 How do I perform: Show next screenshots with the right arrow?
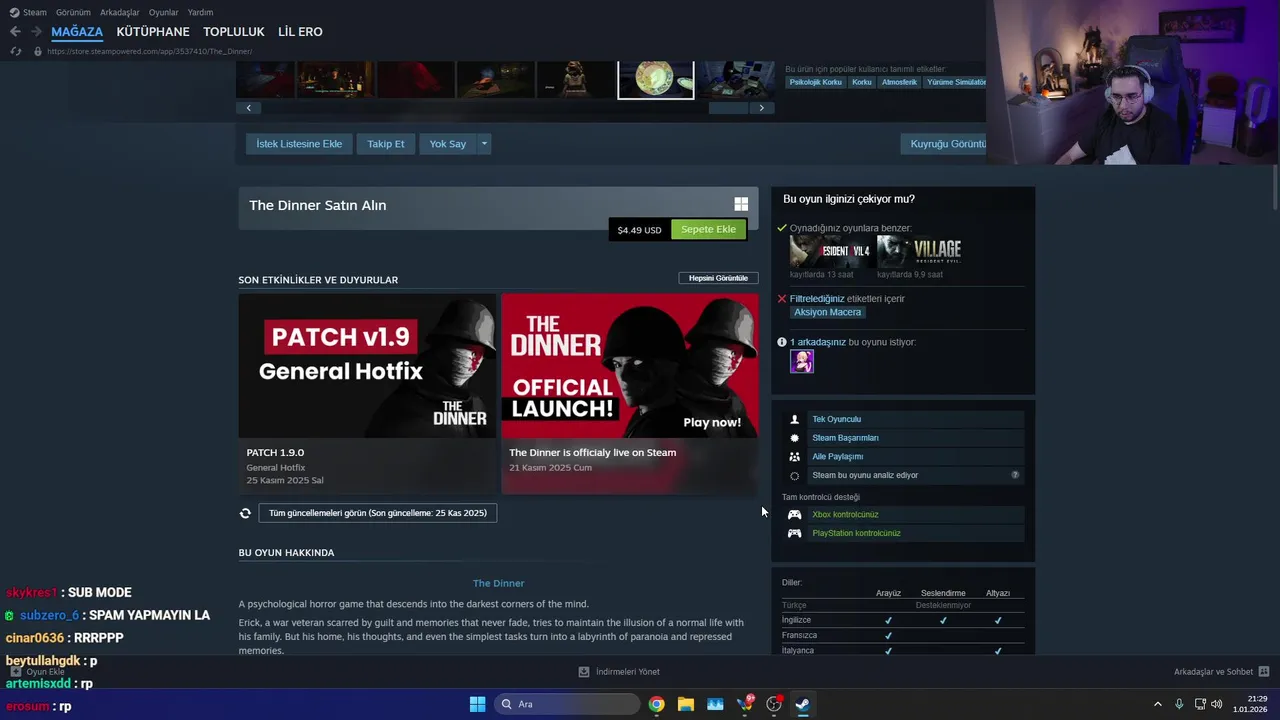762,108
